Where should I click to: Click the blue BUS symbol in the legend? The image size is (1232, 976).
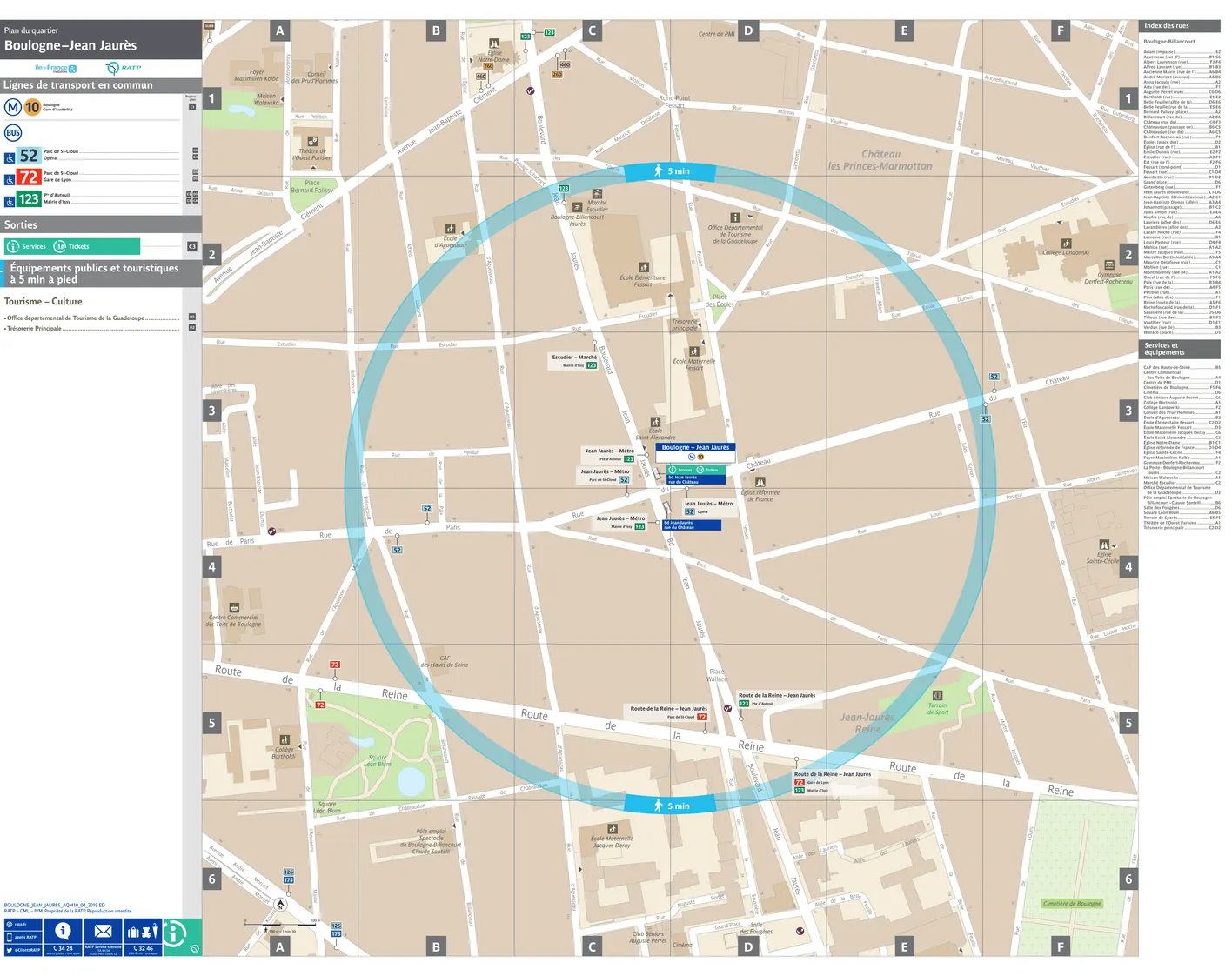pos(13,133)
